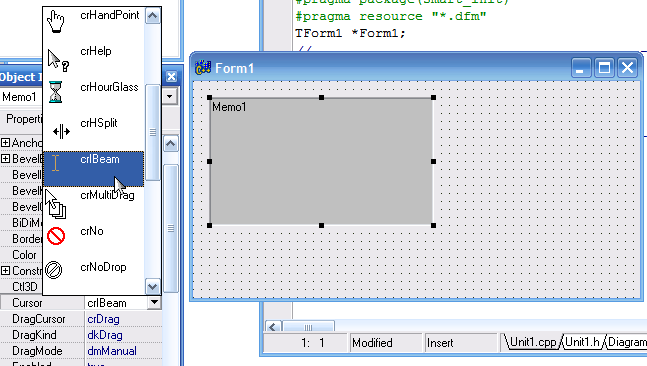Click the code editor horizontal scrollbar thumb
The width and height of the screenshot is (647, 366).
[x=308, y=327]
